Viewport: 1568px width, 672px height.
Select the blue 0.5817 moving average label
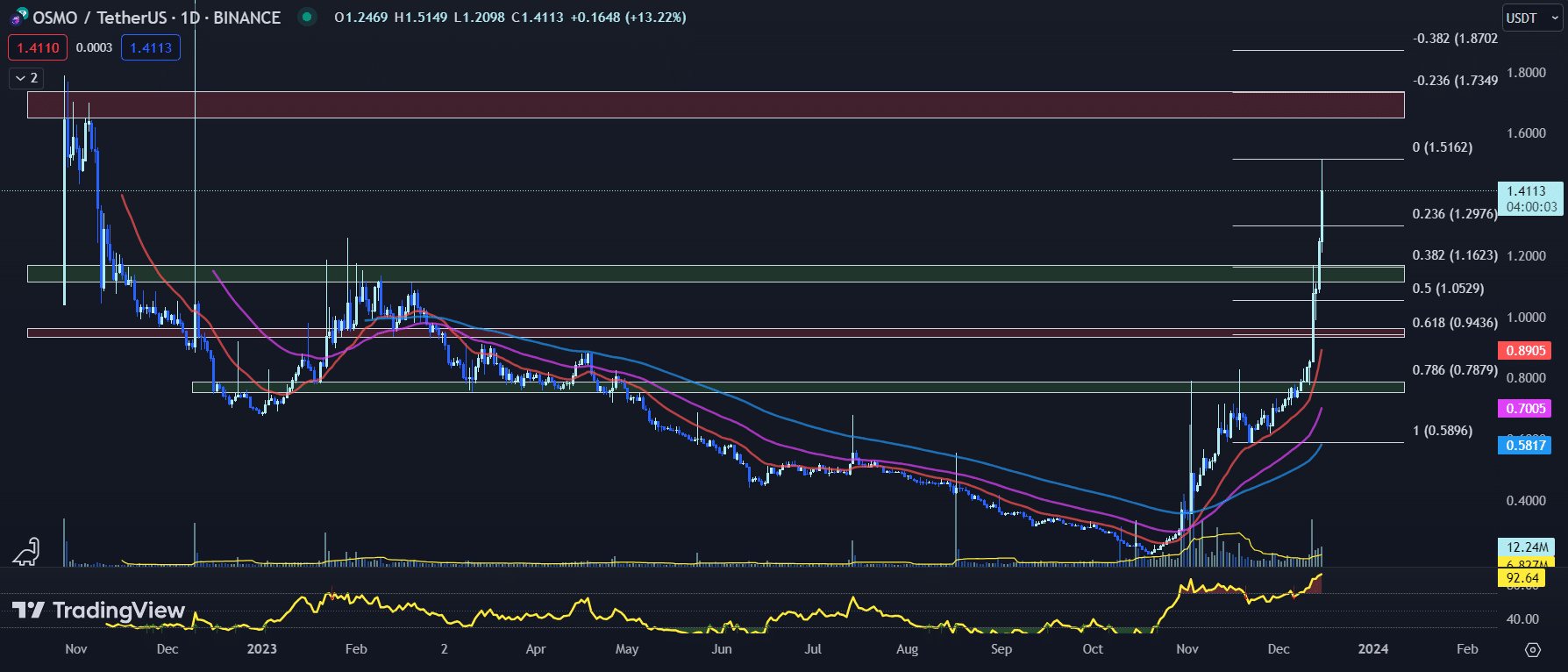[x=1525, y=446]
